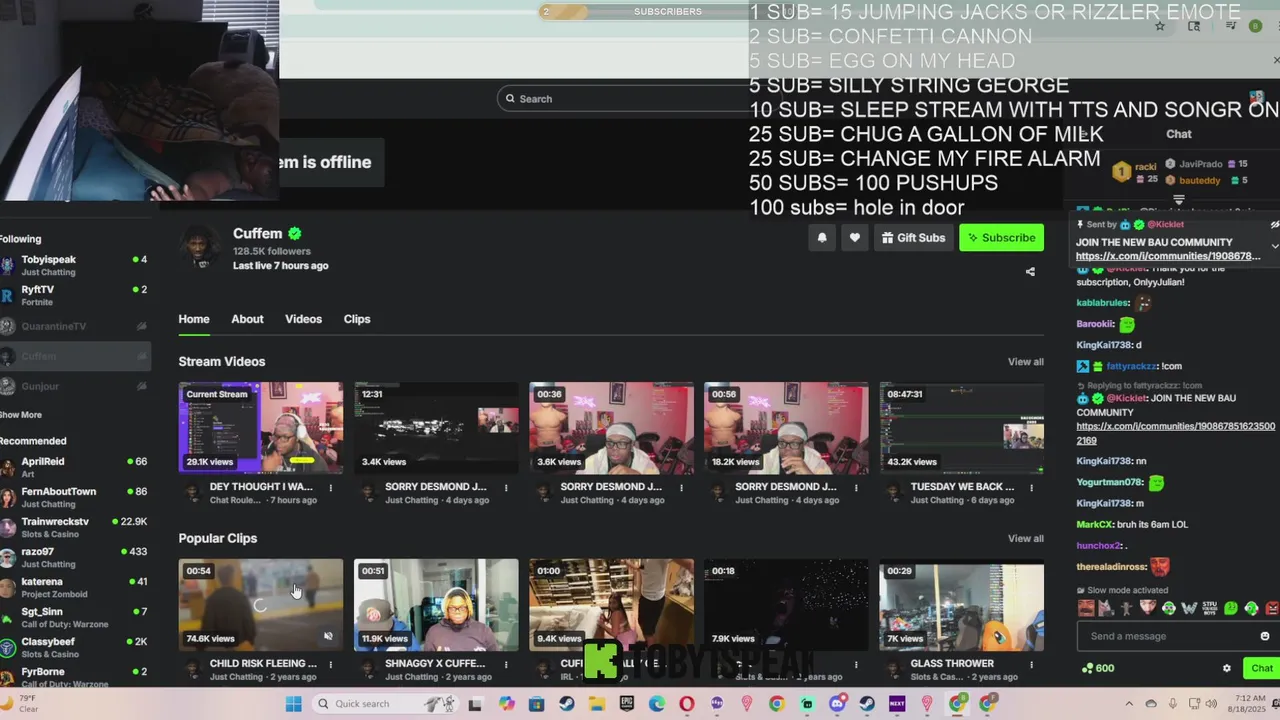This screenshot has width=1280, height=720.
Task: Click Show More in the sidebar
Action: 21,415
